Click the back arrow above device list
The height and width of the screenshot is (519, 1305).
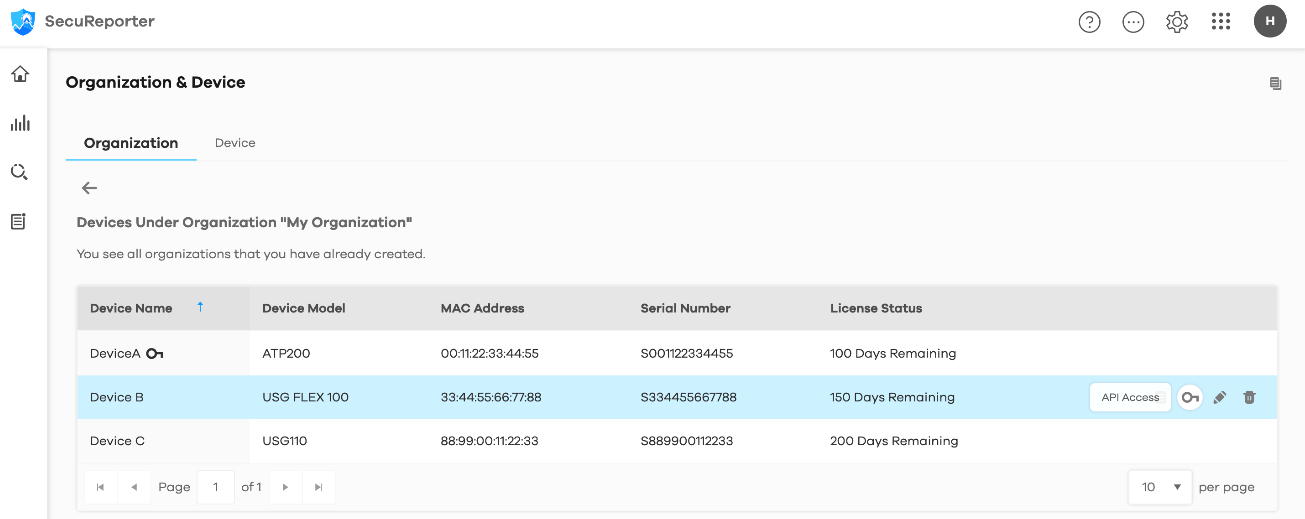(89, 188)
